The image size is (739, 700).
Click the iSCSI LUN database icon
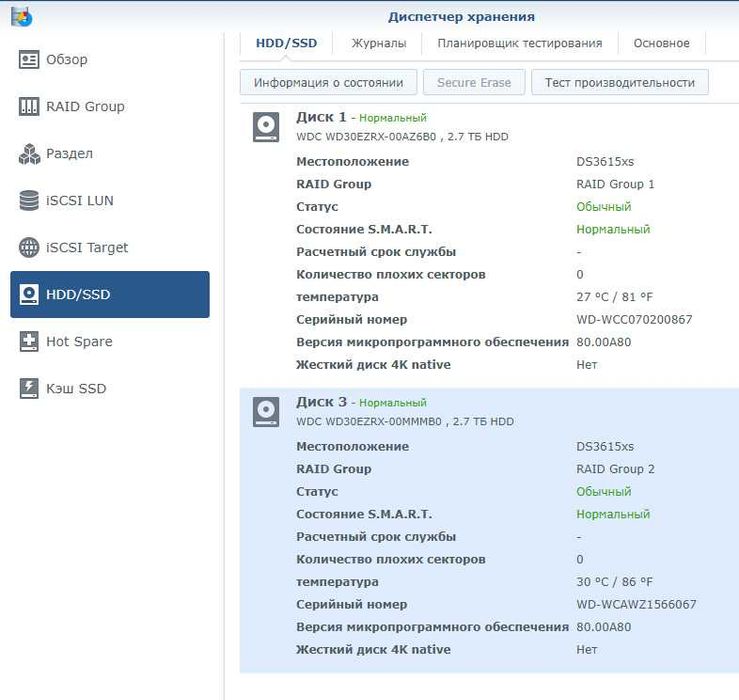29,200
